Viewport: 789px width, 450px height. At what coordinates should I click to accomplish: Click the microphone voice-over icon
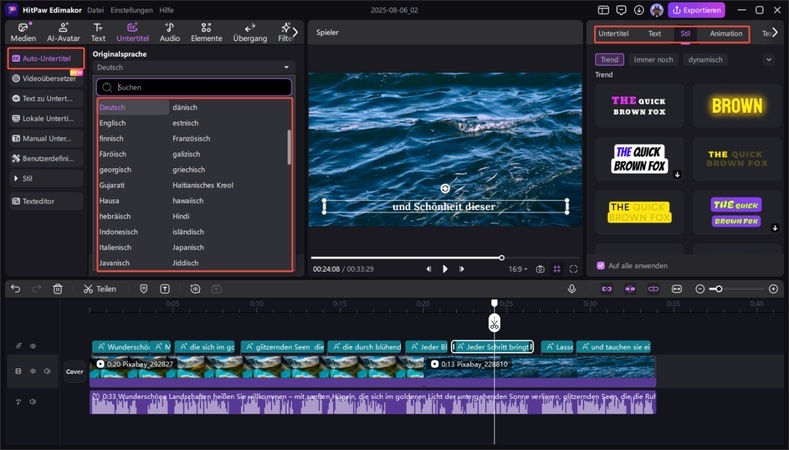coord(572,289)
